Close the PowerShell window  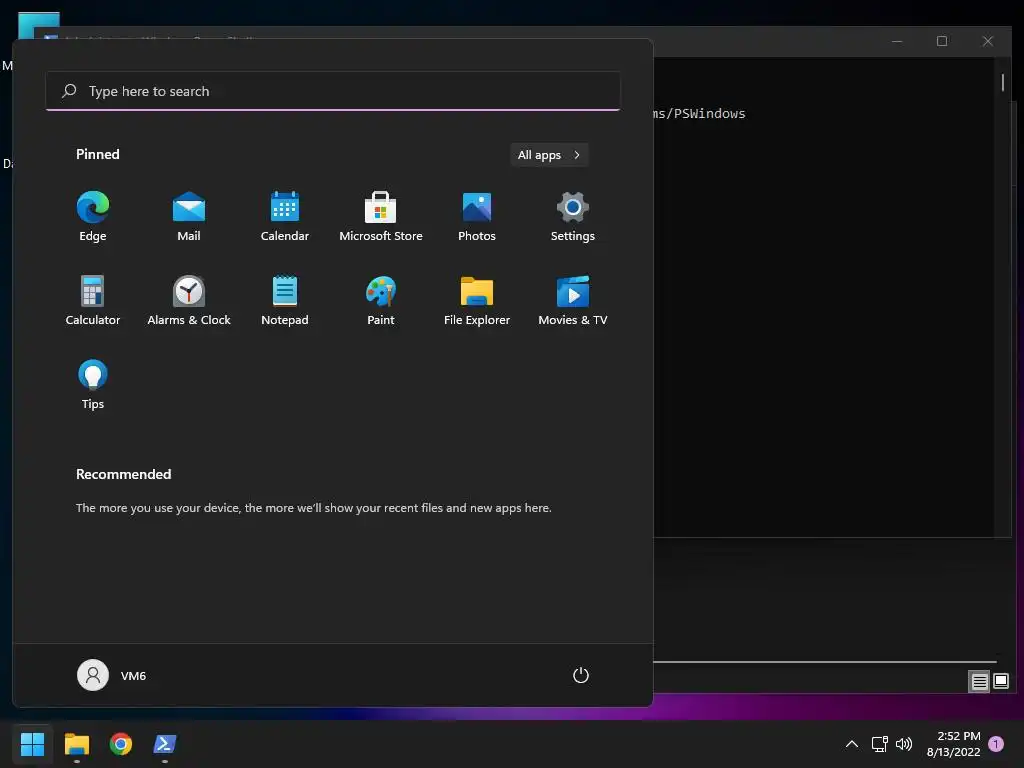point(987,41)
